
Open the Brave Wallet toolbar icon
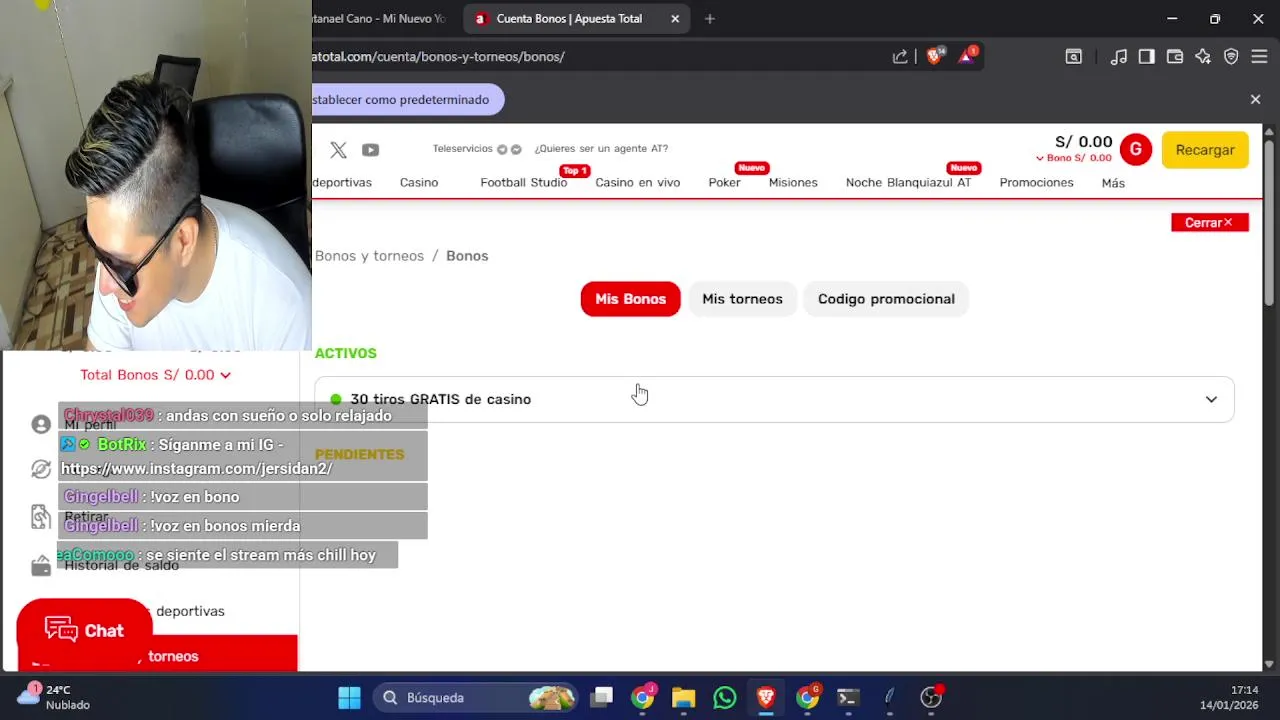pyautogui.click(x=1175, y=57)
